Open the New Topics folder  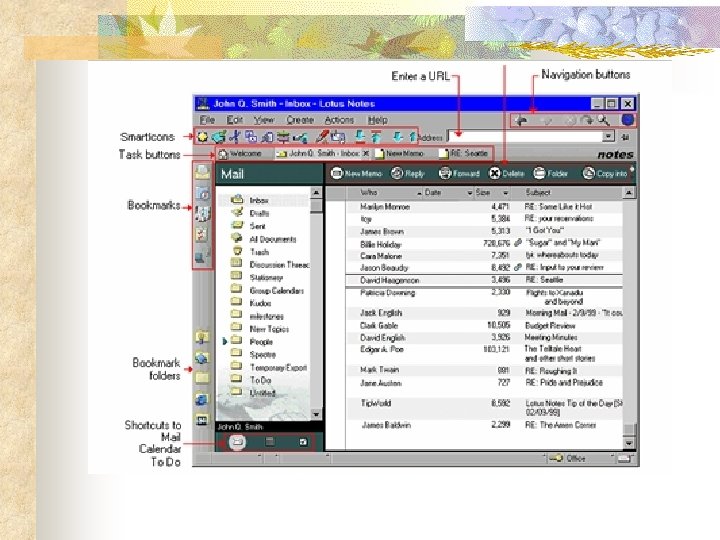click(260, 329)
